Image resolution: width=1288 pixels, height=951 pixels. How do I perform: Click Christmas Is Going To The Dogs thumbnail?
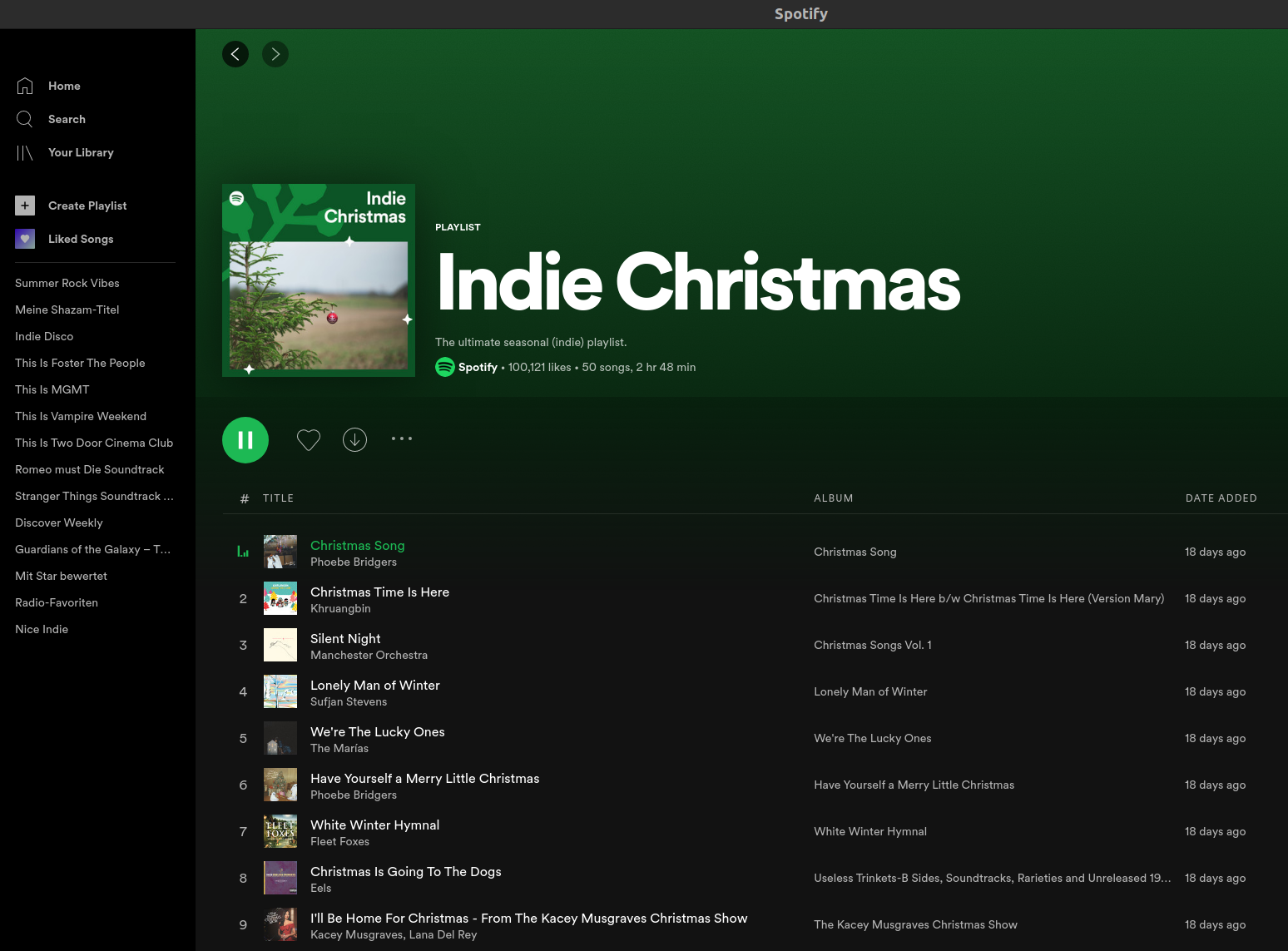click(280, 878)
